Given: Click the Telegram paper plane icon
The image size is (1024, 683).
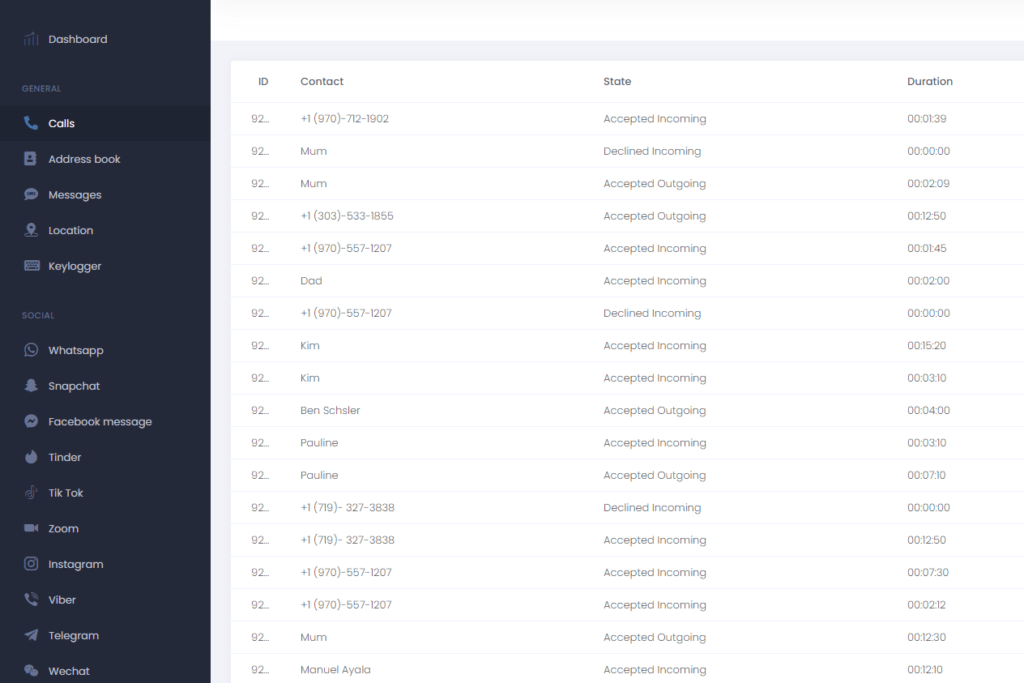Looking at the screenshot, I should pos(31,635).
